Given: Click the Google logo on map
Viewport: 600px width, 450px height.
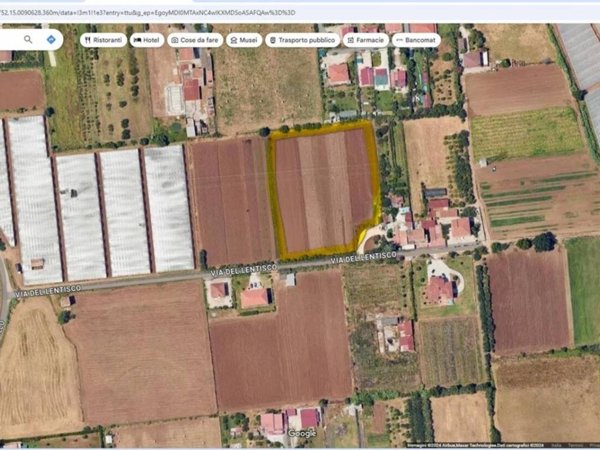Looking at the screenshot, I should click(x=302, y=433).
